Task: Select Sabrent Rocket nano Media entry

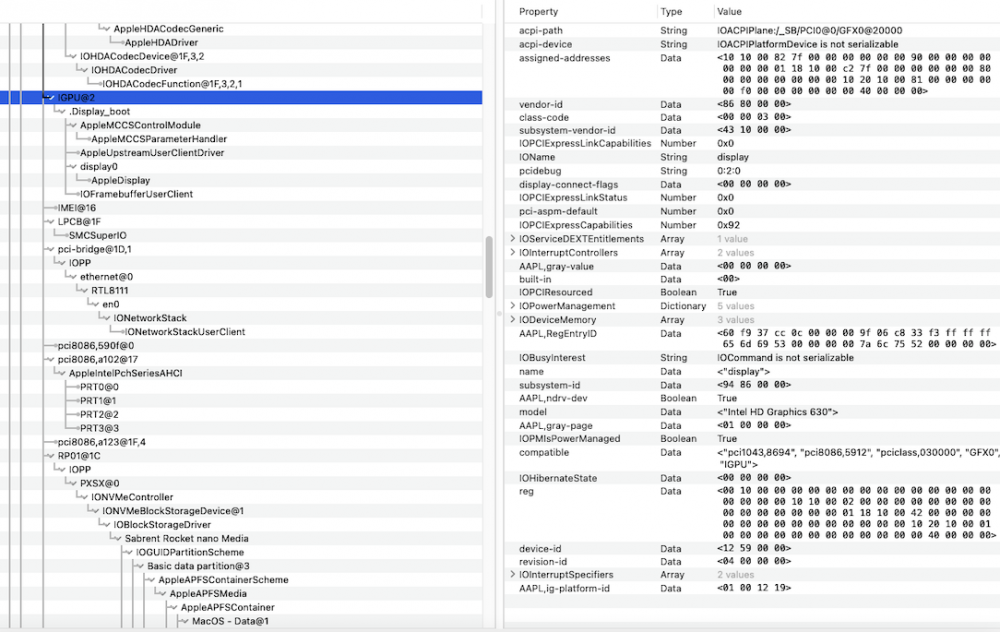Action: (x=186, y=538)
